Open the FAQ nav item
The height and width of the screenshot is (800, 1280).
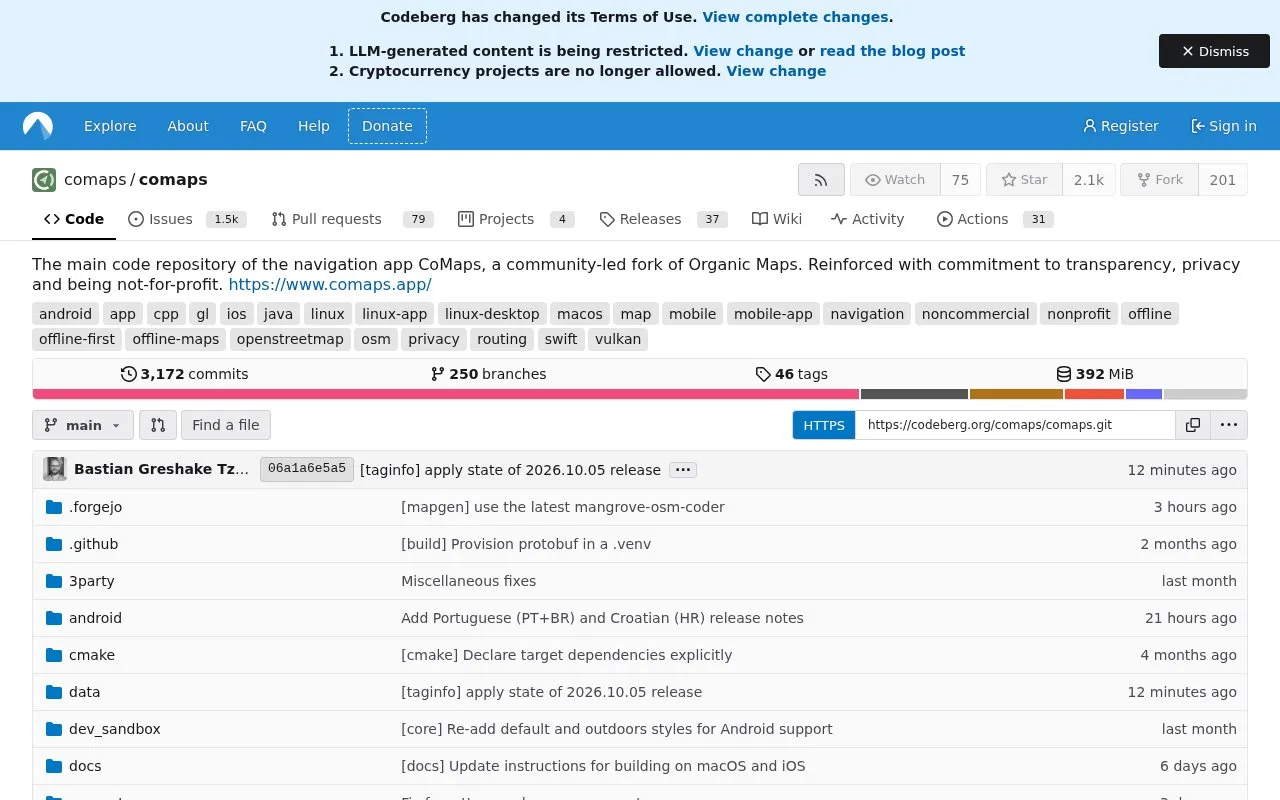253,126
